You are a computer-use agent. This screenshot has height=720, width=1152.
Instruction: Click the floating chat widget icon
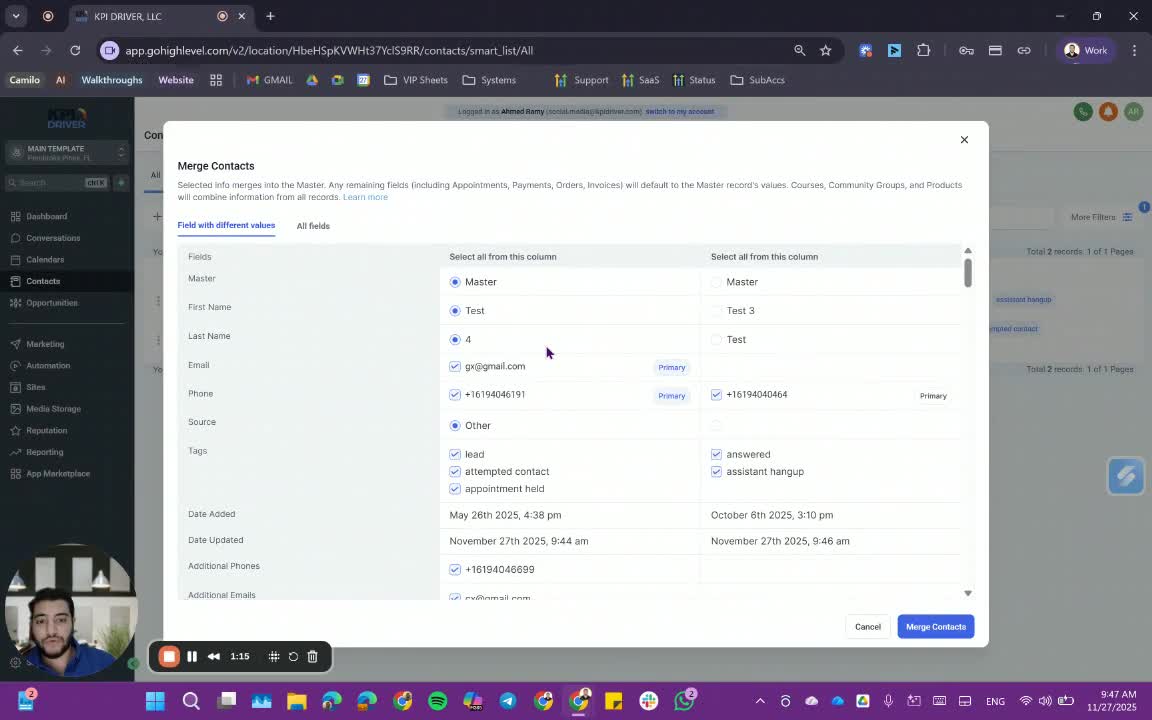pos(1126,476)
